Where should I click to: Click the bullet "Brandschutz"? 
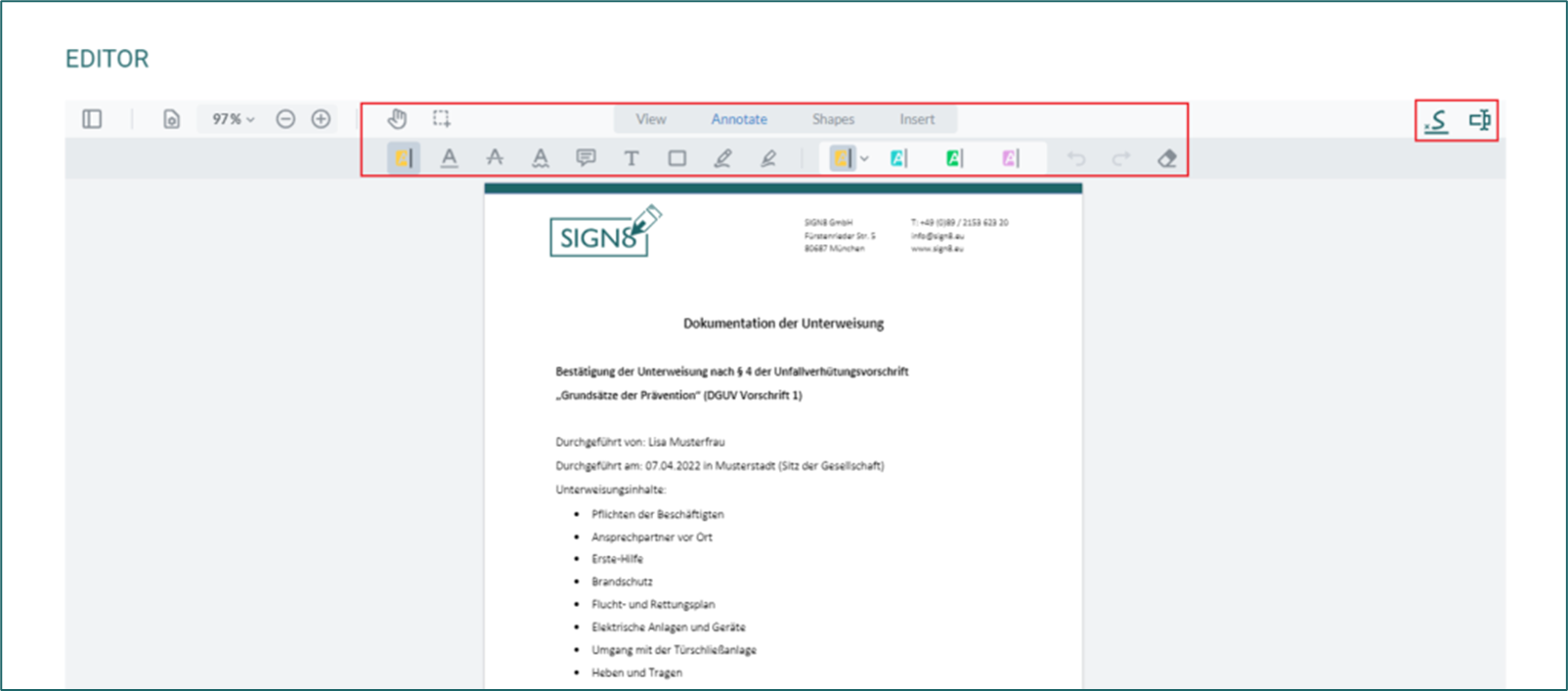coord(622,582)
